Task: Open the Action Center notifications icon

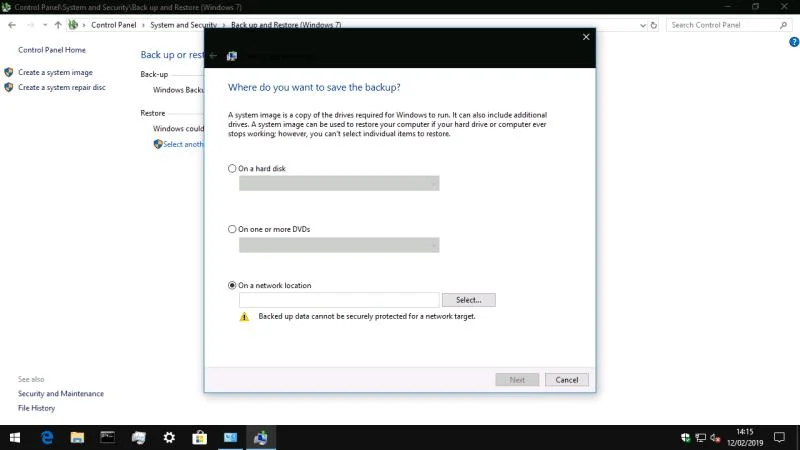Action: point(779,437)
